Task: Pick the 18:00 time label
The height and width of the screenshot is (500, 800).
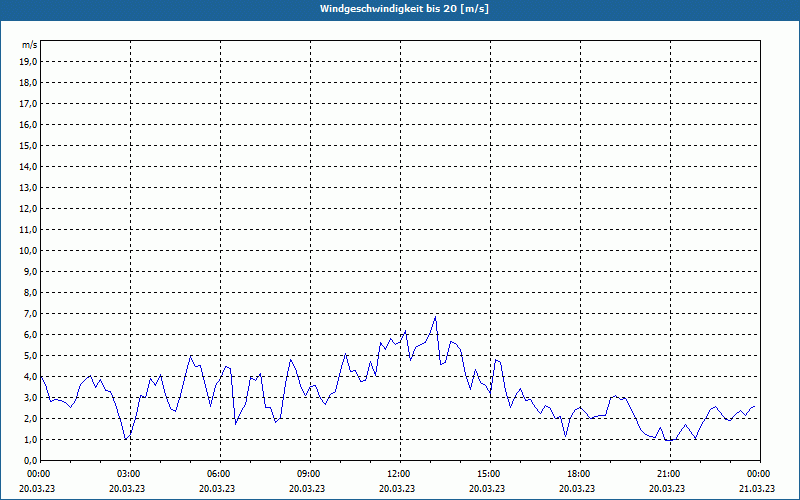Action: [577, 474]
